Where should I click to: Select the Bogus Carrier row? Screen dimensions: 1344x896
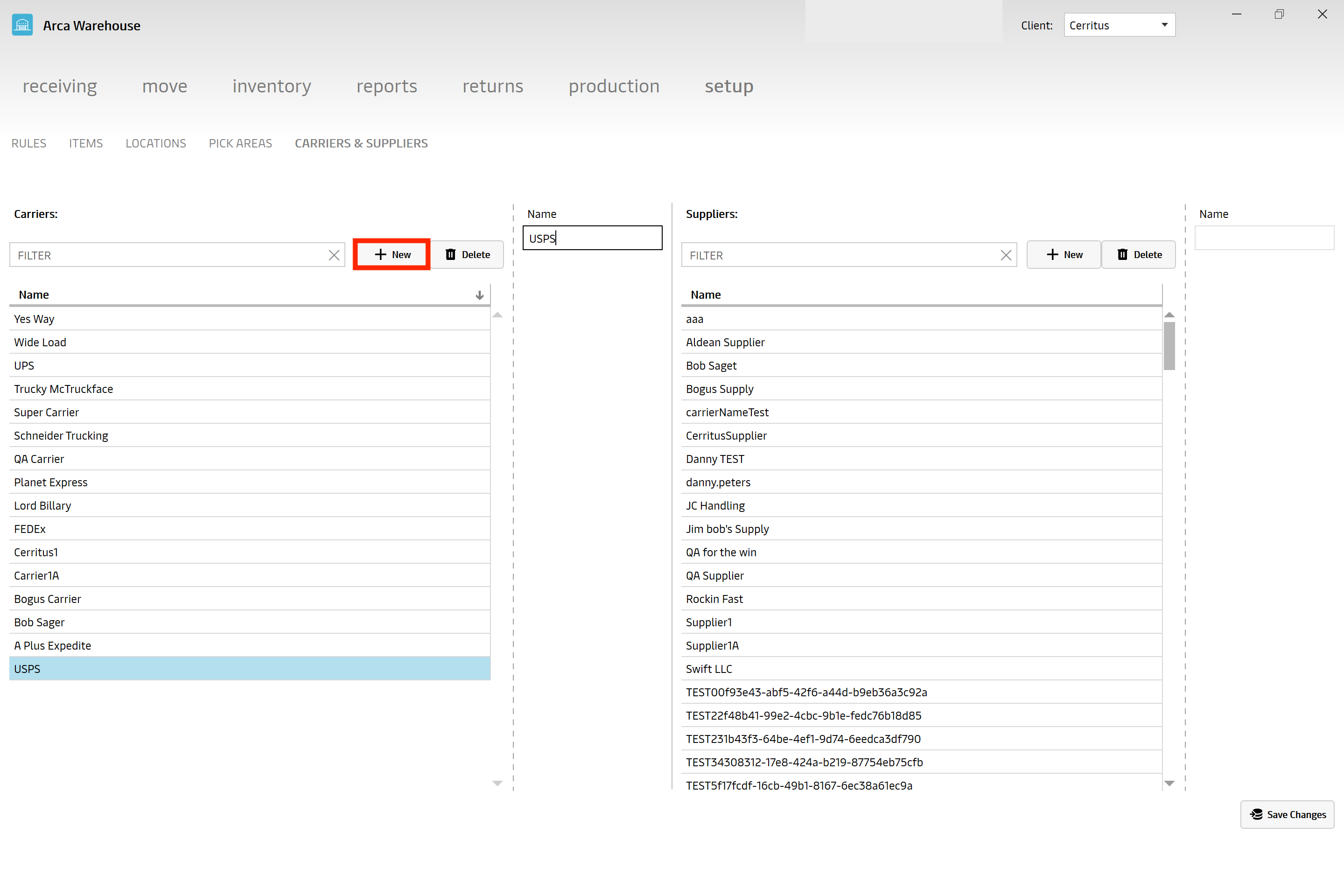(250, 599)
